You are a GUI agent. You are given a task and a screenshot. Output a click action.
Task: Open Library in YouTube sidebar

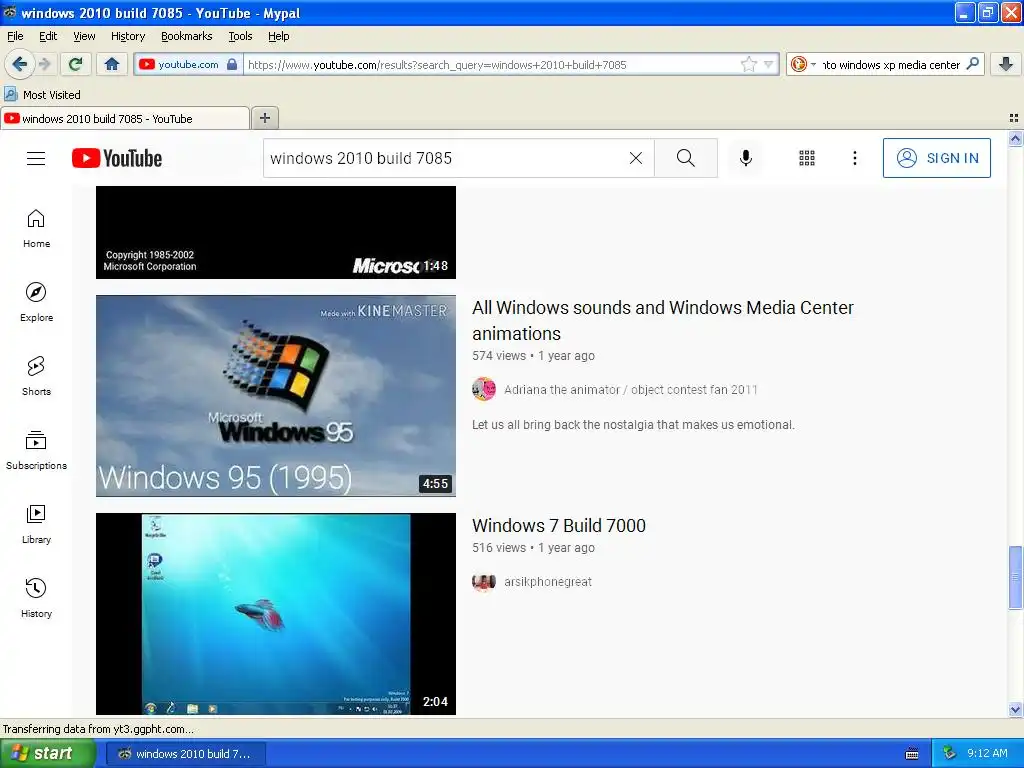(x=36, y=524)
